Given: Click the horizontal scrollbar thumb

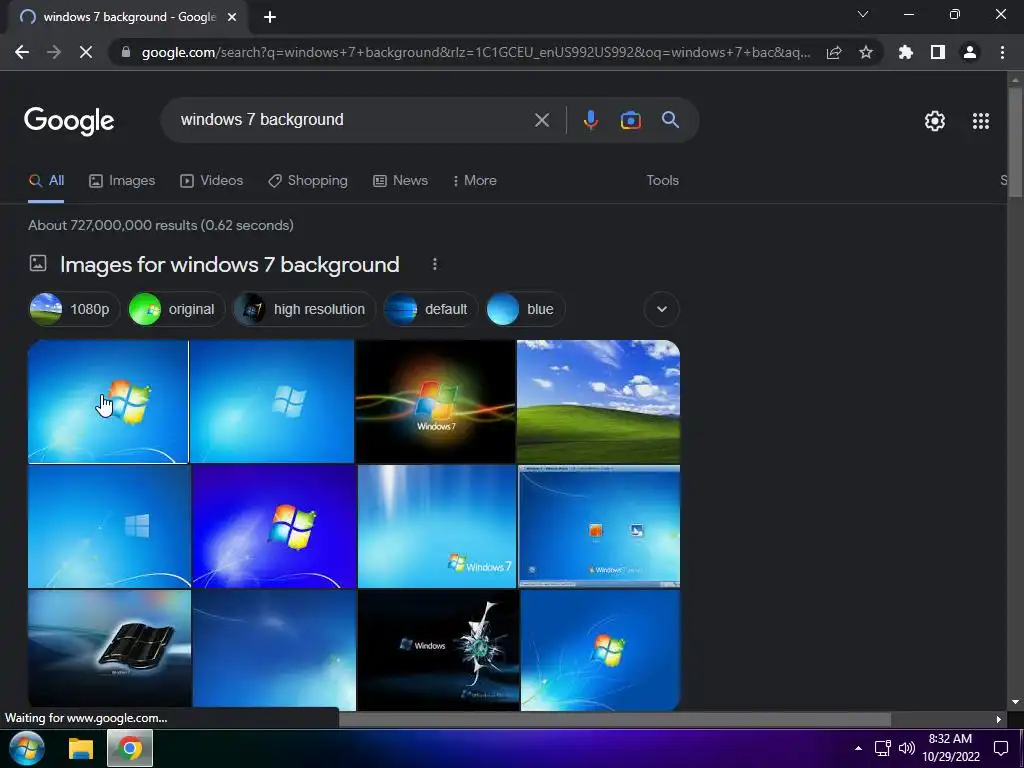Looking at the screenshot, I should pos(614,719).
